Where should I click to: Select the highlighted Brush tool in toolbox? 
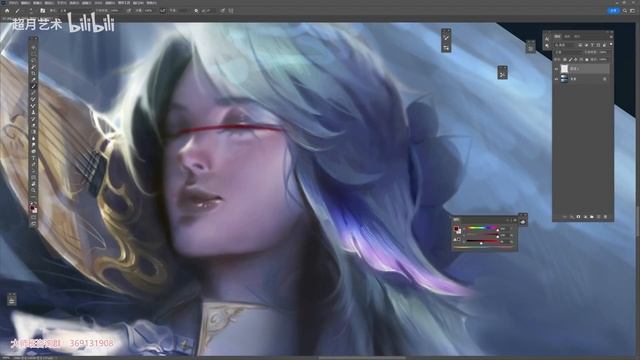click(x=33, y=86)
